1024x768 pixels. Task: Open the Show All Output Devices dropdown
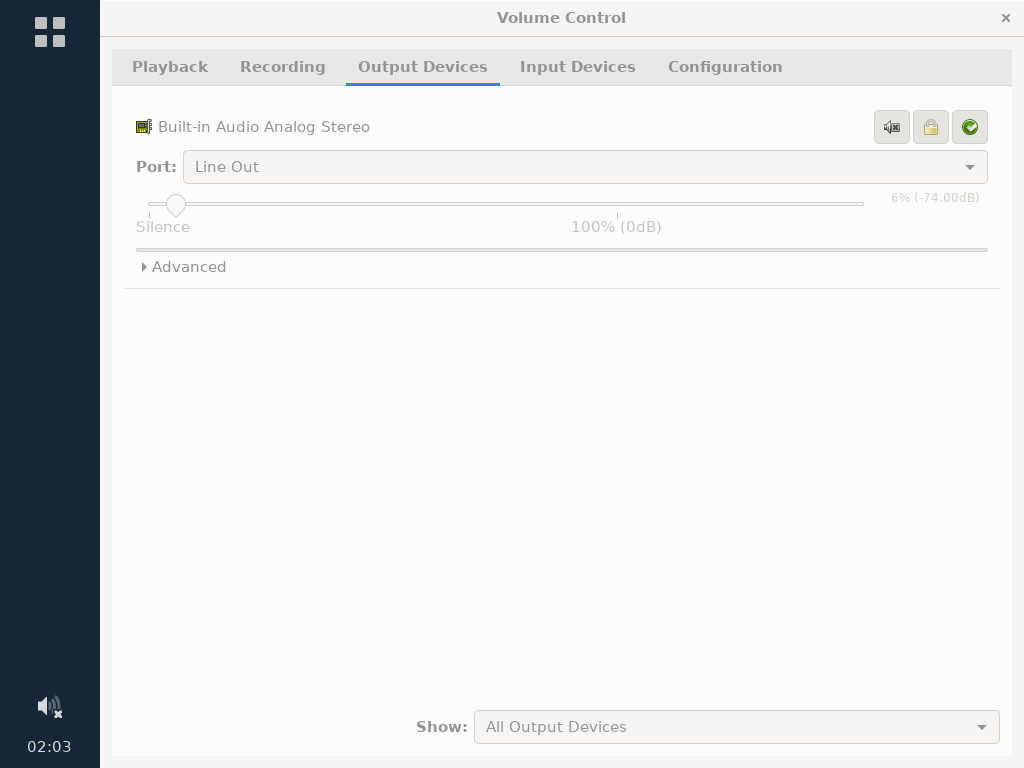click(736, 727)
